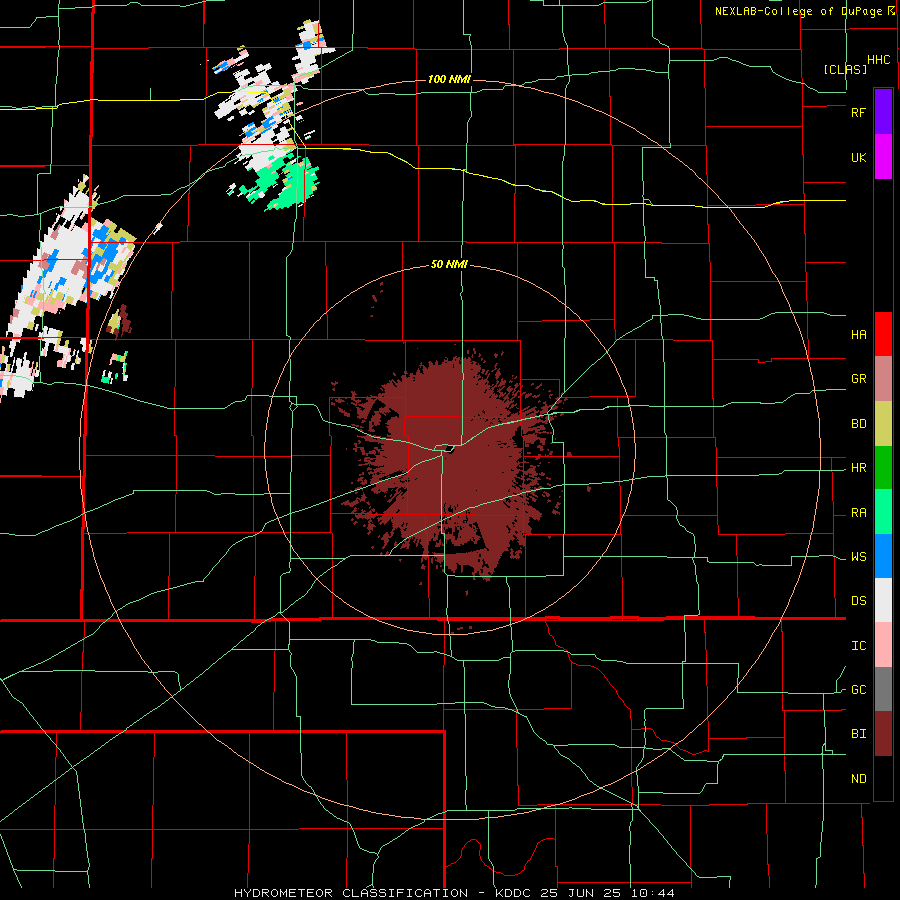Click the [CLAS] units label

pos(845,69)
